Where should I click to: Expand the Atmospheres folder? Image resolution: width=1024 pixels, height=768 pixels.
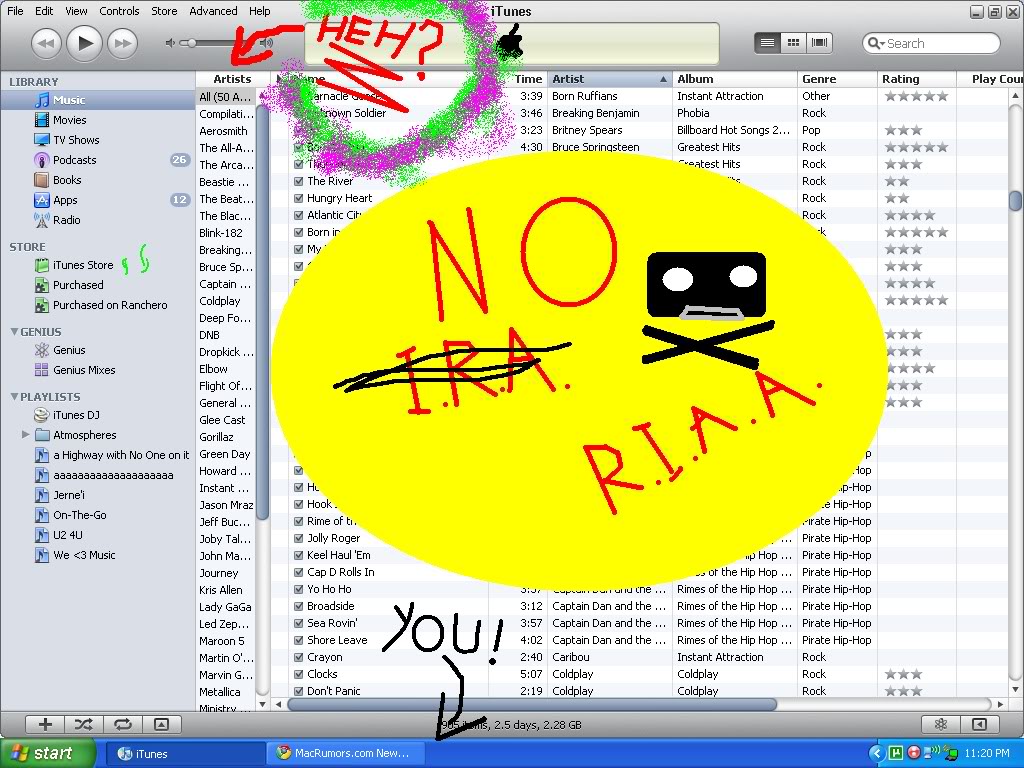point(25,434)
